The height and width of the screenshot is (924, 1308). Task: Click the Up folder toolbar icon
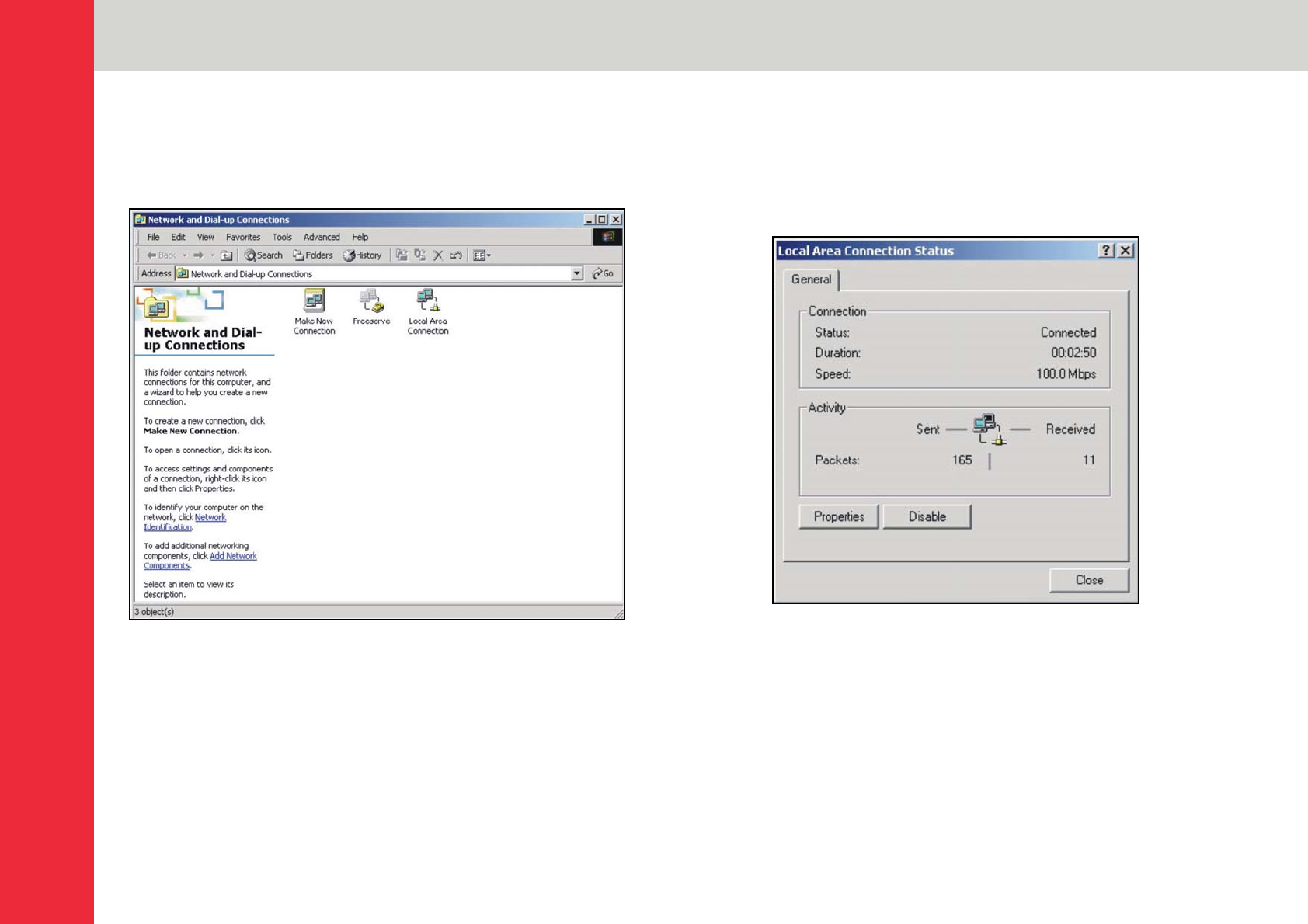click(x=227, y=255)
